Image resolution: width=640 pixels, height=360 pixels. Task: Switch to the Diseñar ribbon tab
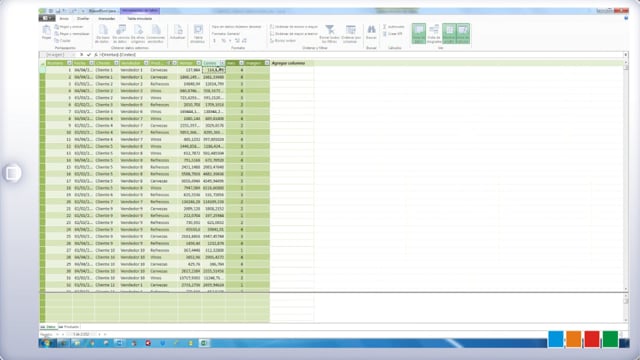83,19
